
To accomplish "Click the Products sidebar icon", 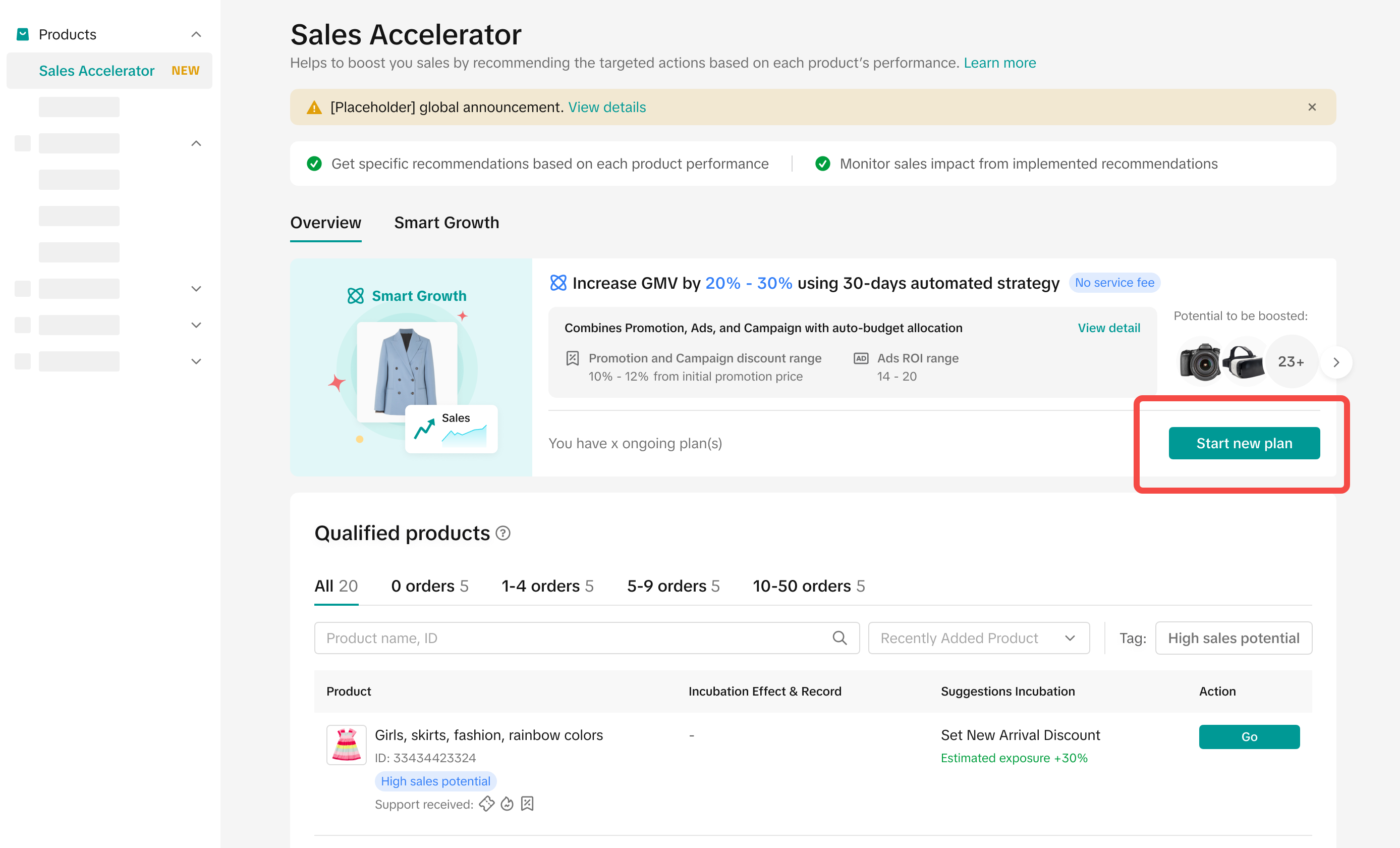I will 23,35.
